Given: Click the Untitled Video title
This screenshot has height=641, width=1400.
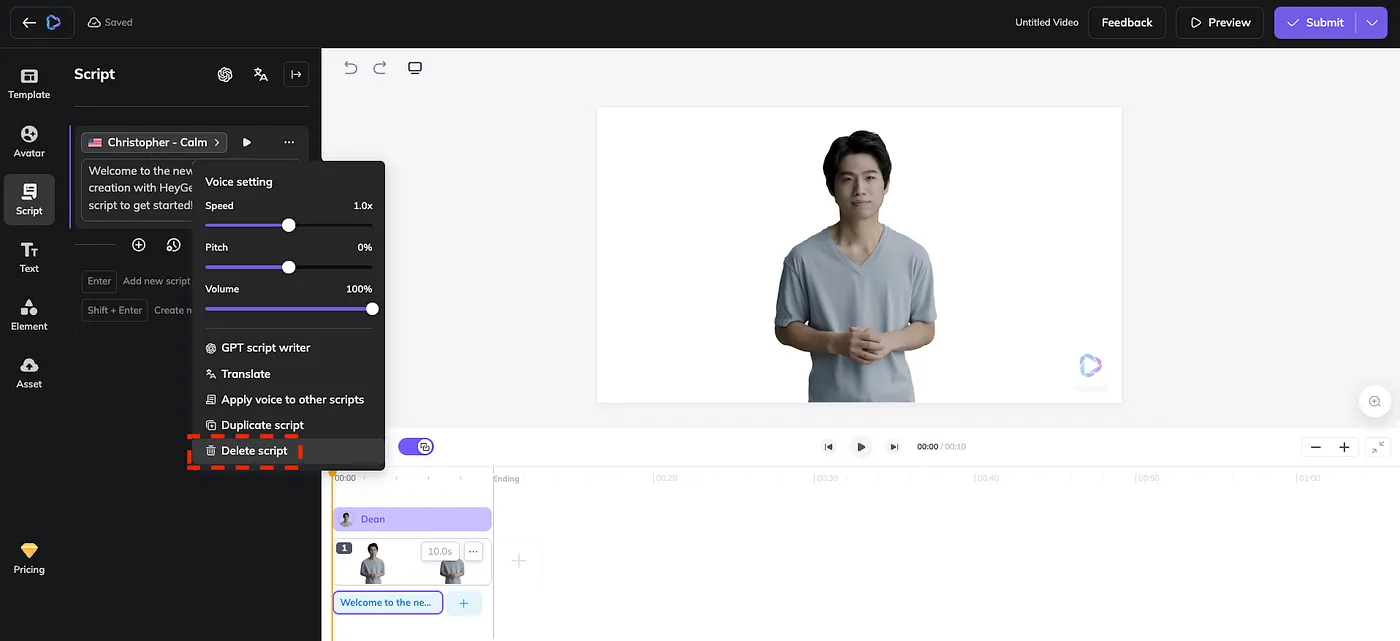Looking at the screenshot, I should pyautogui.click(x=1046, y=22).
